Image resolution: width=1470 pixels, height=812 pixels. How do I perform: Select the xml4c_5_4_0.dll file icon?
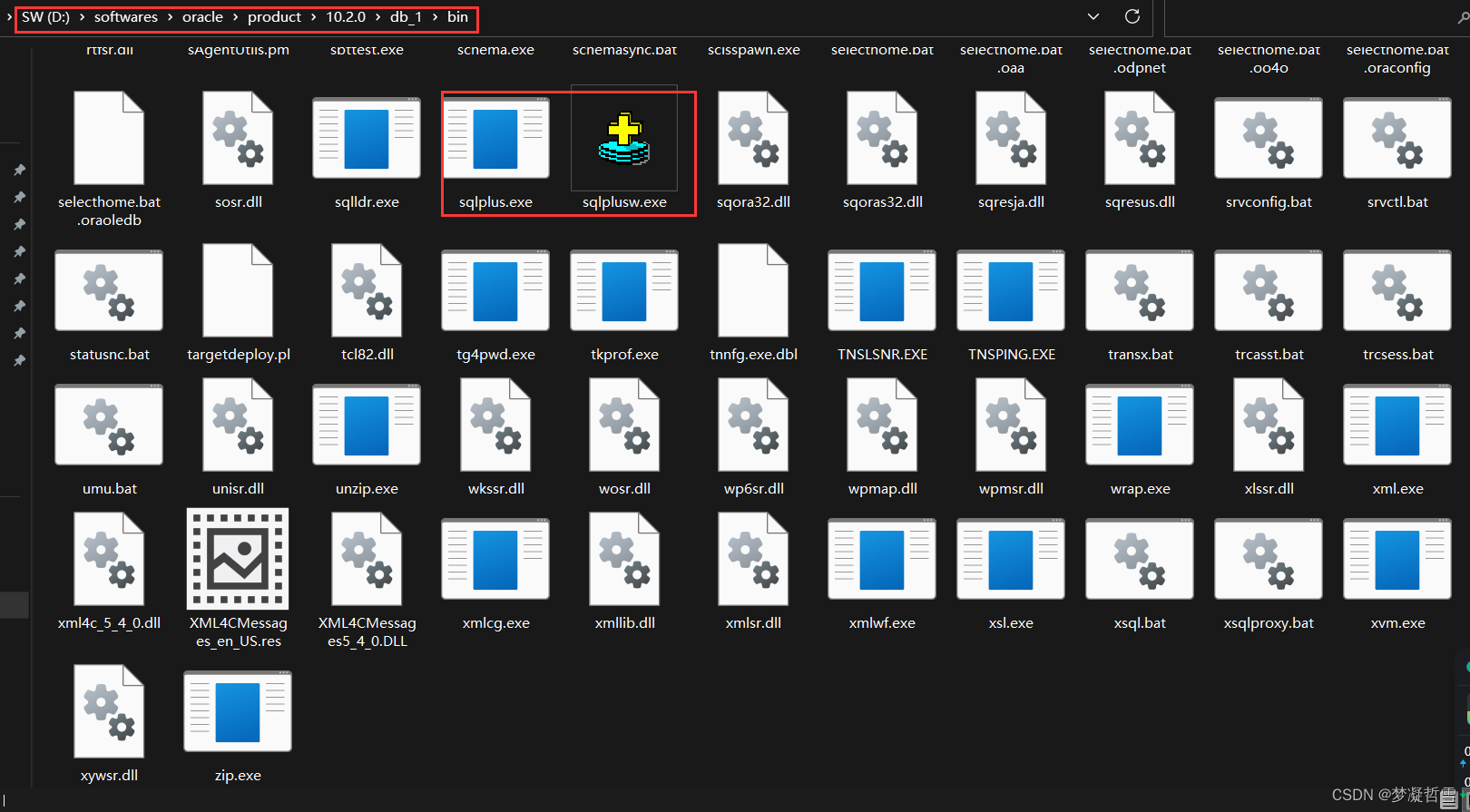109,560
